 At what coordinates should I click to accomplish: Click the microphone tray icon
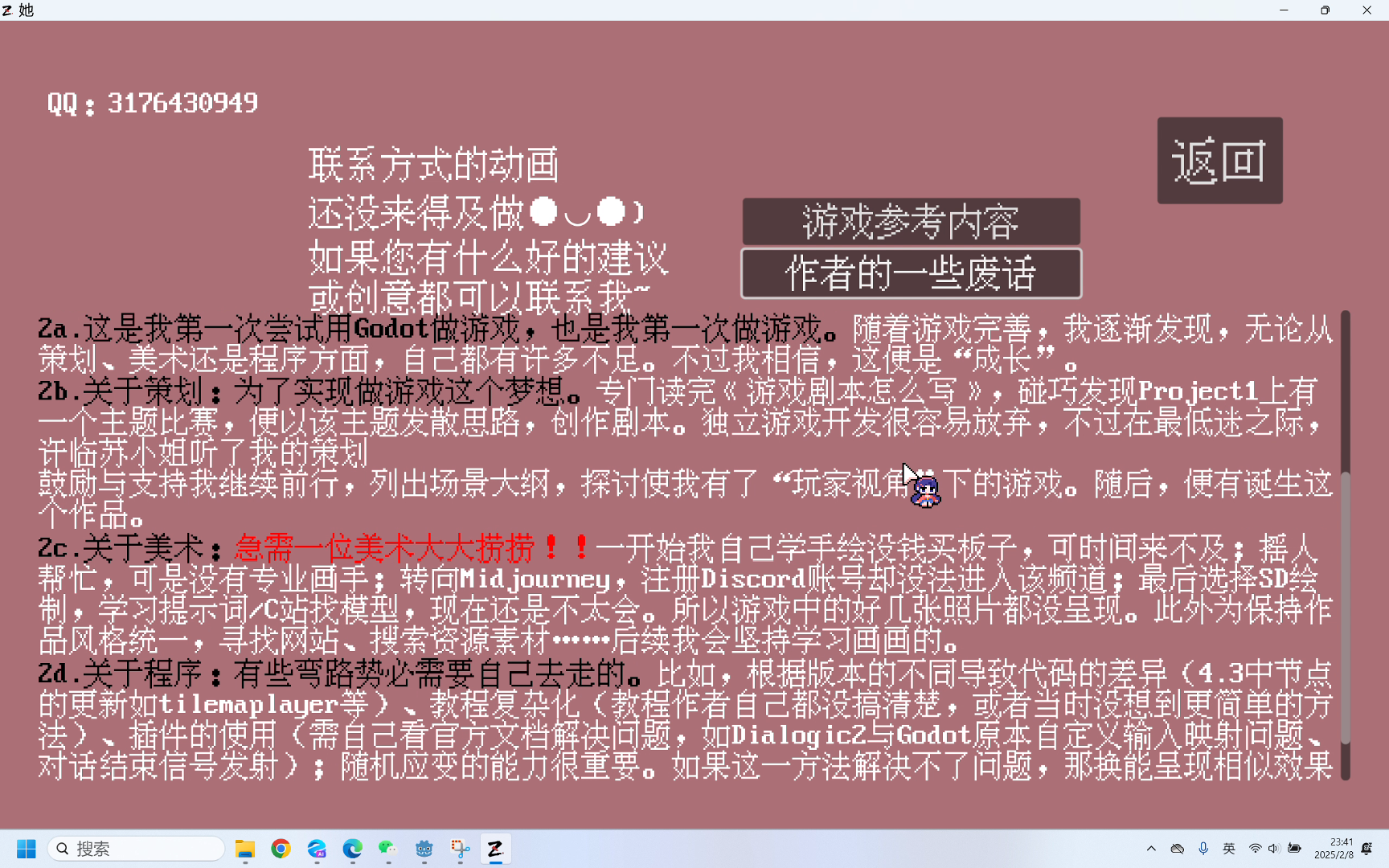1203,849
